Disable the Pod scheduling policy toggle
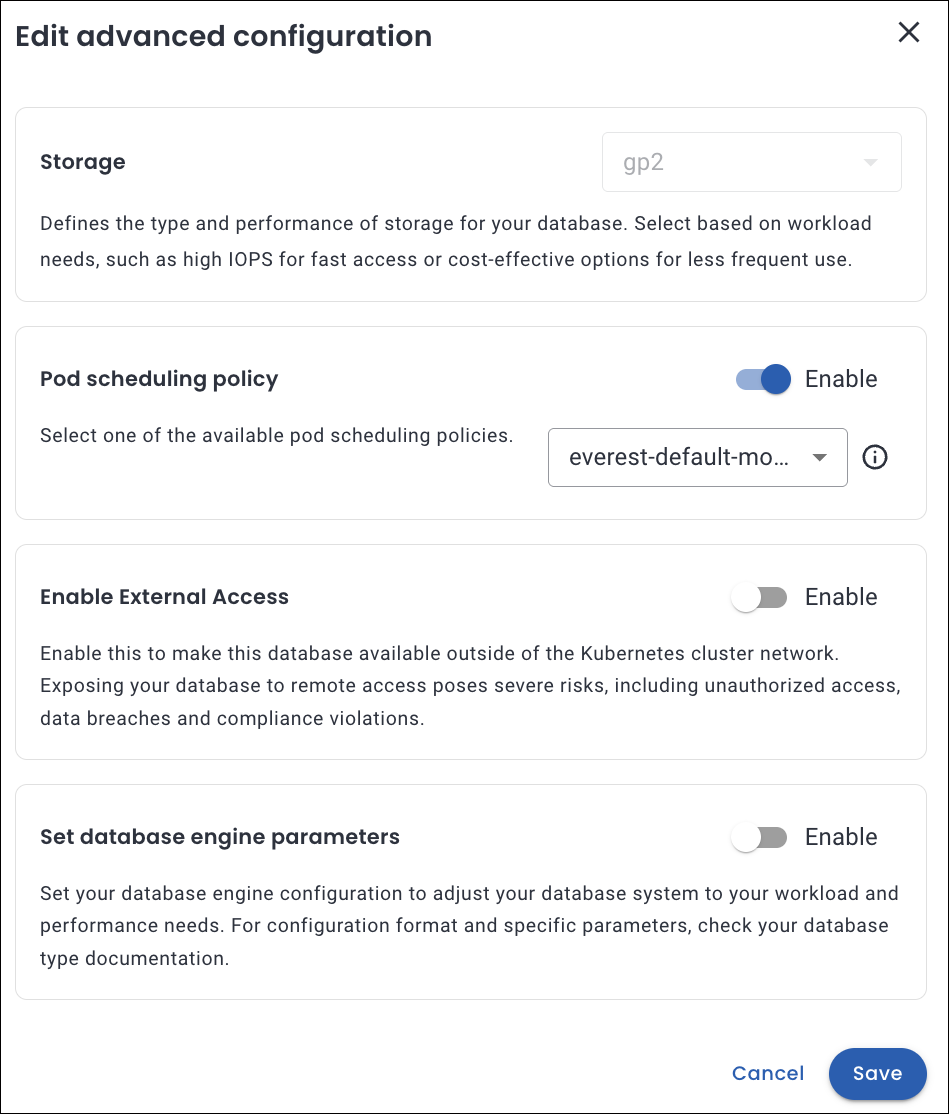 click(764, 379)
